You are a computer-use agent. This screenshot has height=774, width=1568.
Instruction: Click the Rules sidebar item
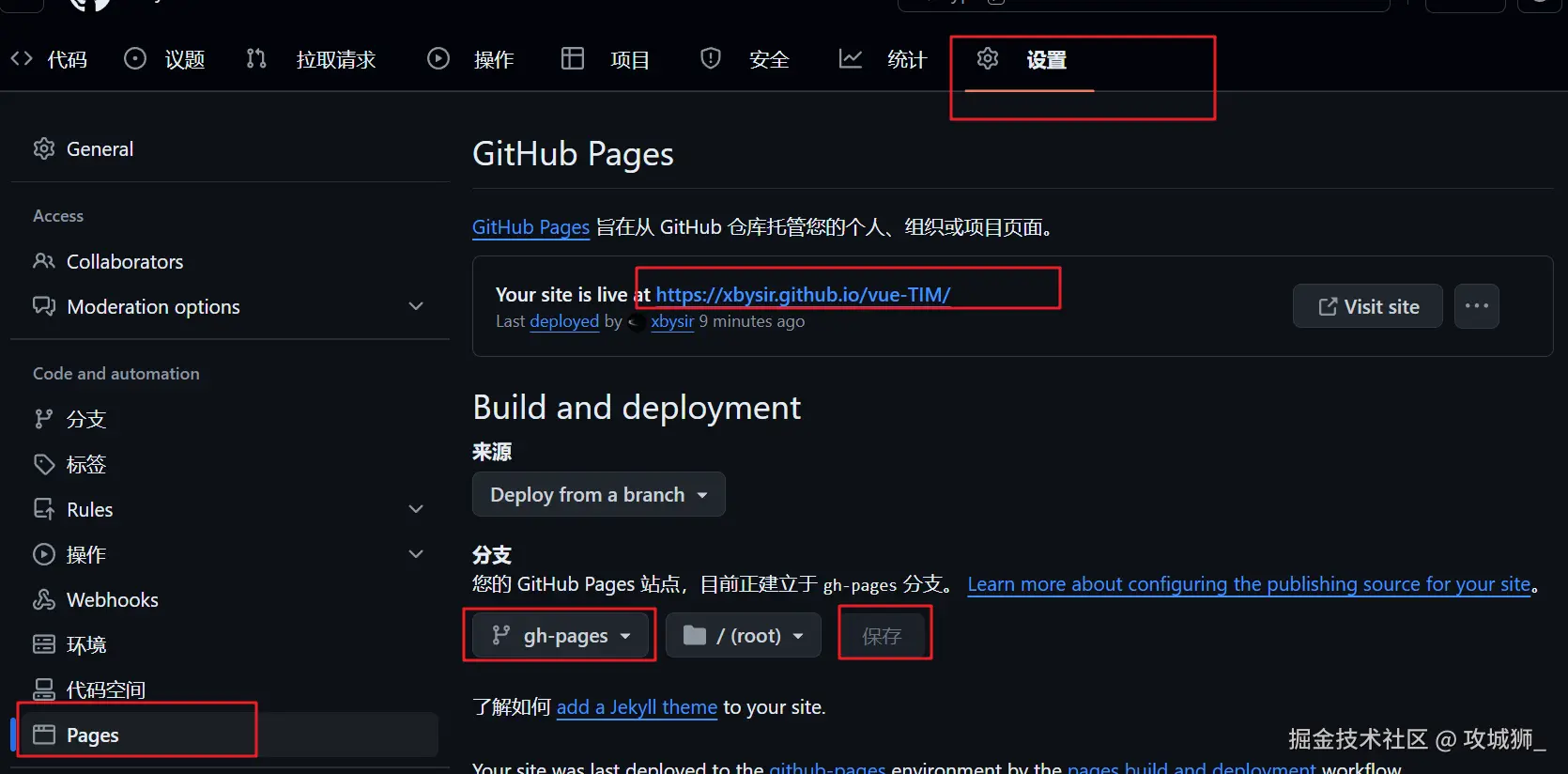point(230,509)
